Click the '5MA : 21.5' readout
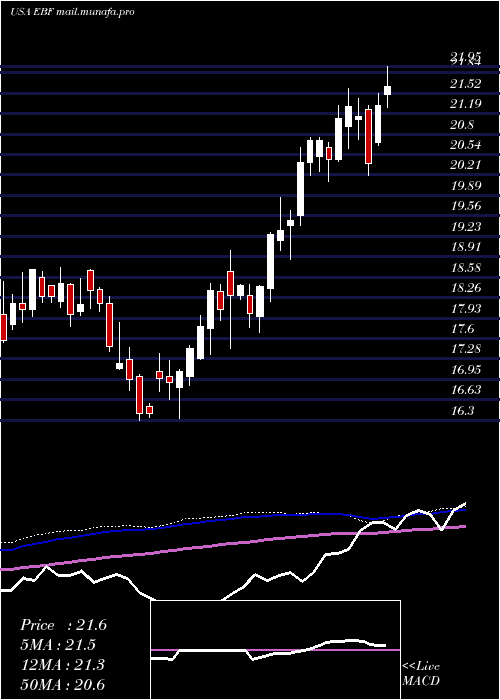500x700 pixels. [58, 645]
